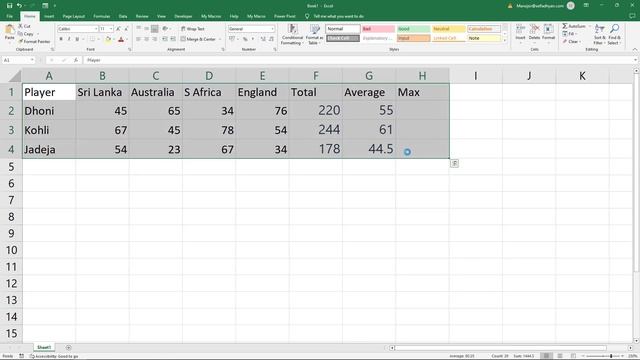Click Merge & Center button
The width and height of the screenshot is (640, 360).
[x=199, y=39]
